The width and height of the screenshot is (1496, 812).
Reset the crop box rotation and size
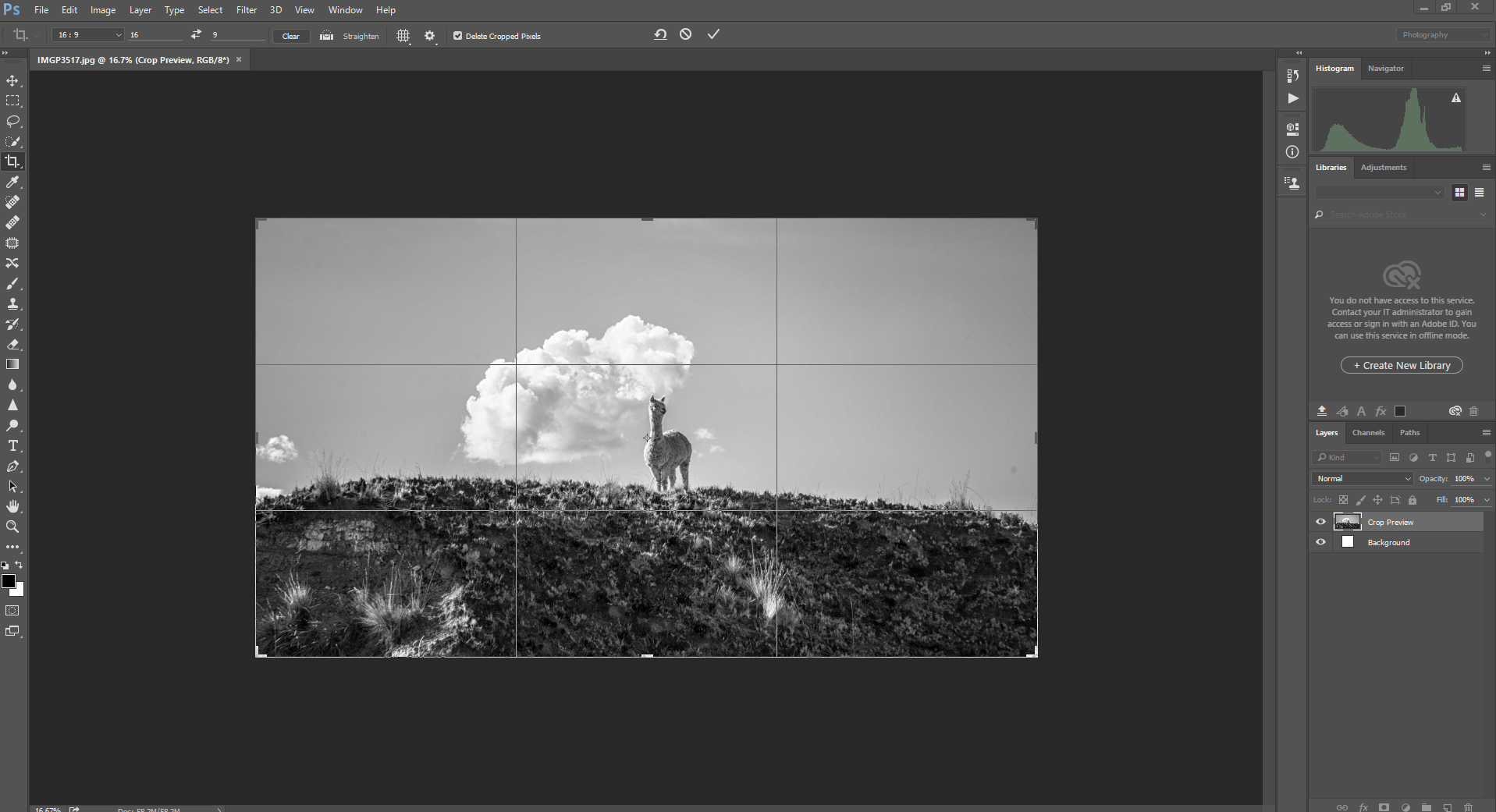(x=660, y=34)
